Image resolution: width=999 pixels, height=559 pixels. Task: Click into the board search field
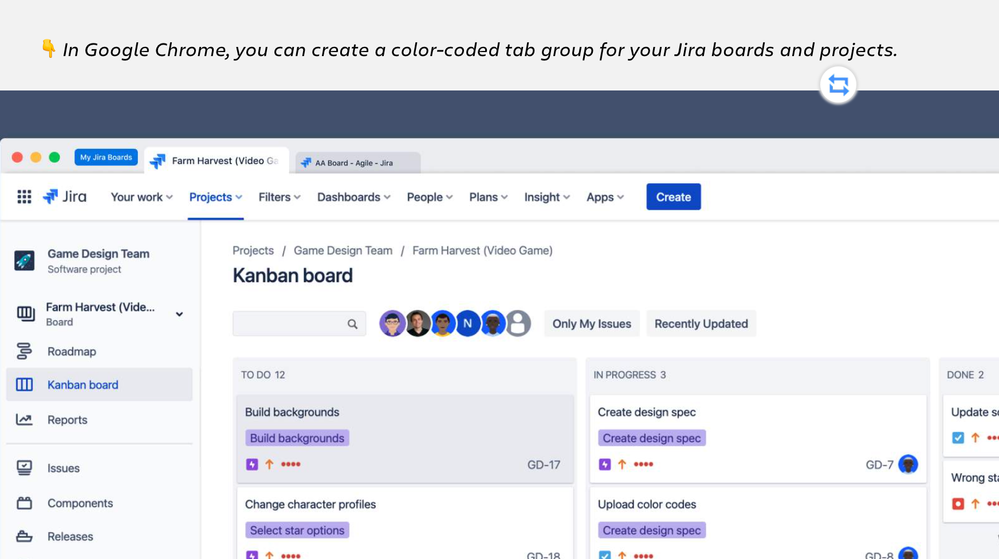(299, 324)
